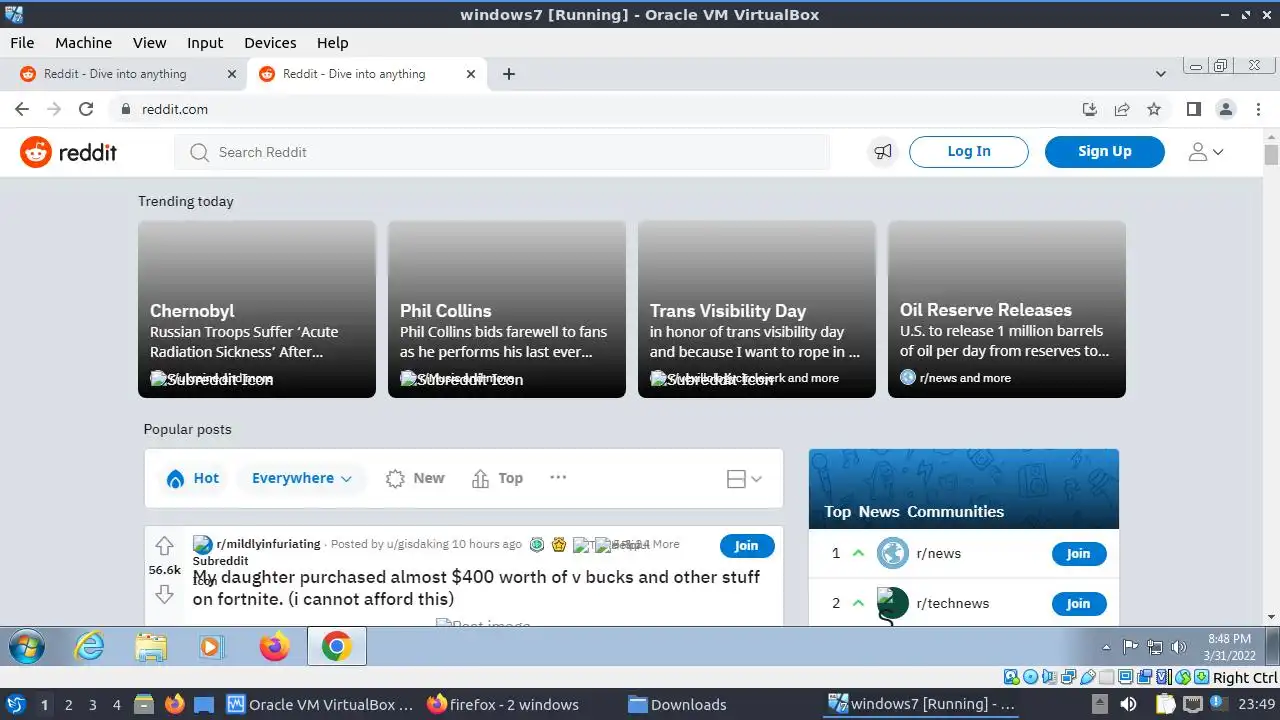Switch to host workspace 2
This screenshot has height=720, width=1280.
(68, 705)
